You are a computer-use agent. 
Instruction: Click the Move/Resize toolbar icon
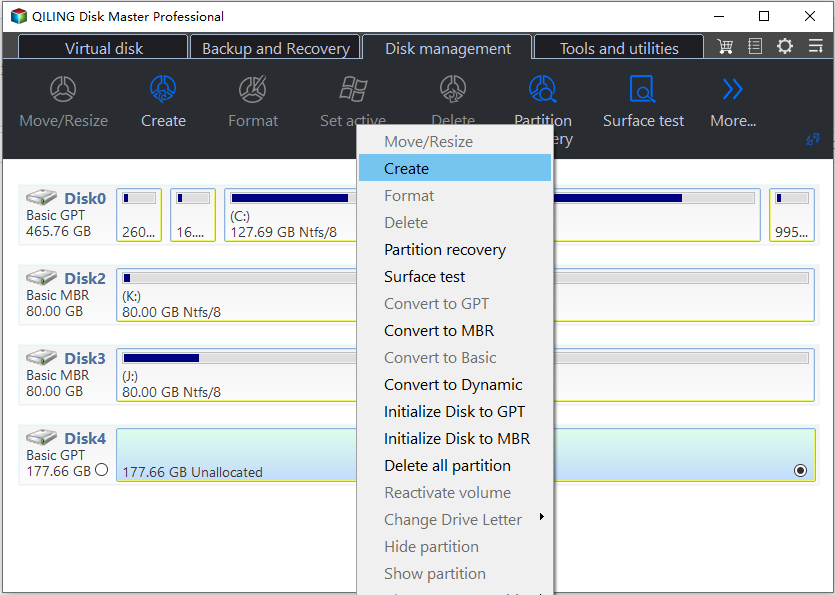click(63, 88)
